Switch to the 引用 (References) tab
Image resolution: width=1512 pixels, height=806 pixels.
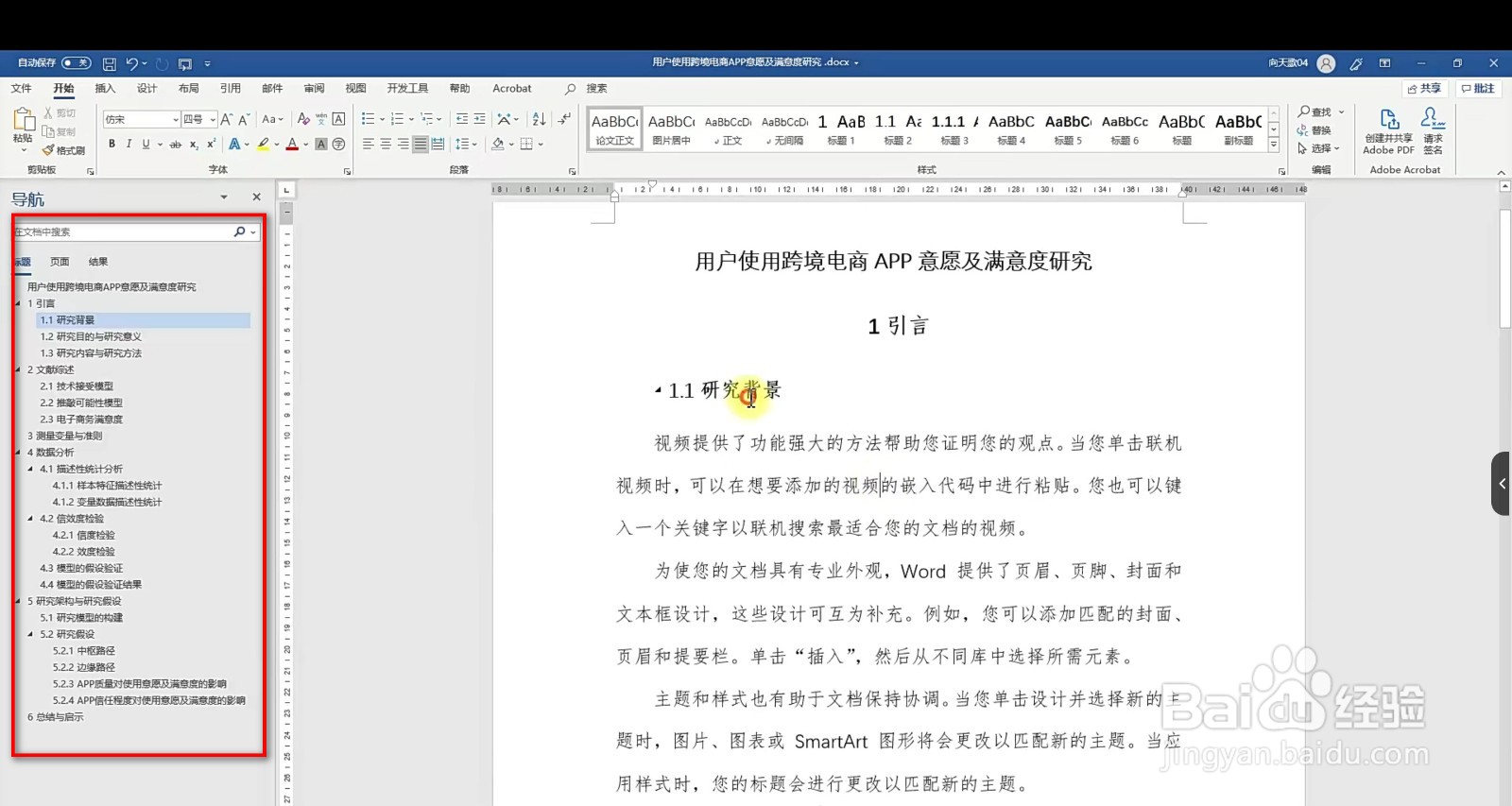point(231,89)
